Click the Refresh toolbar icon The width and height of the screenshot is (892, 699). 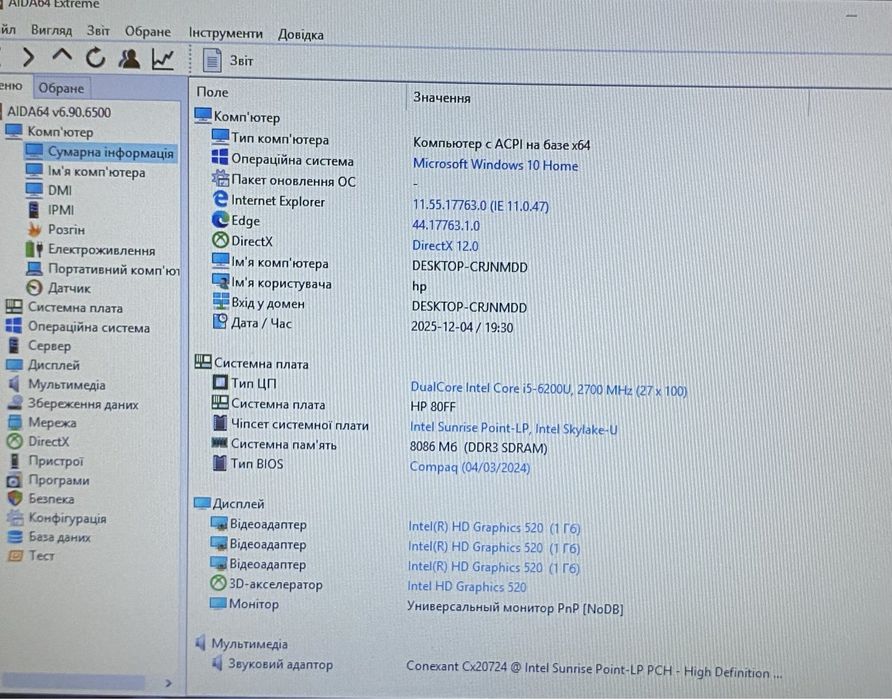tap(96, 57)
